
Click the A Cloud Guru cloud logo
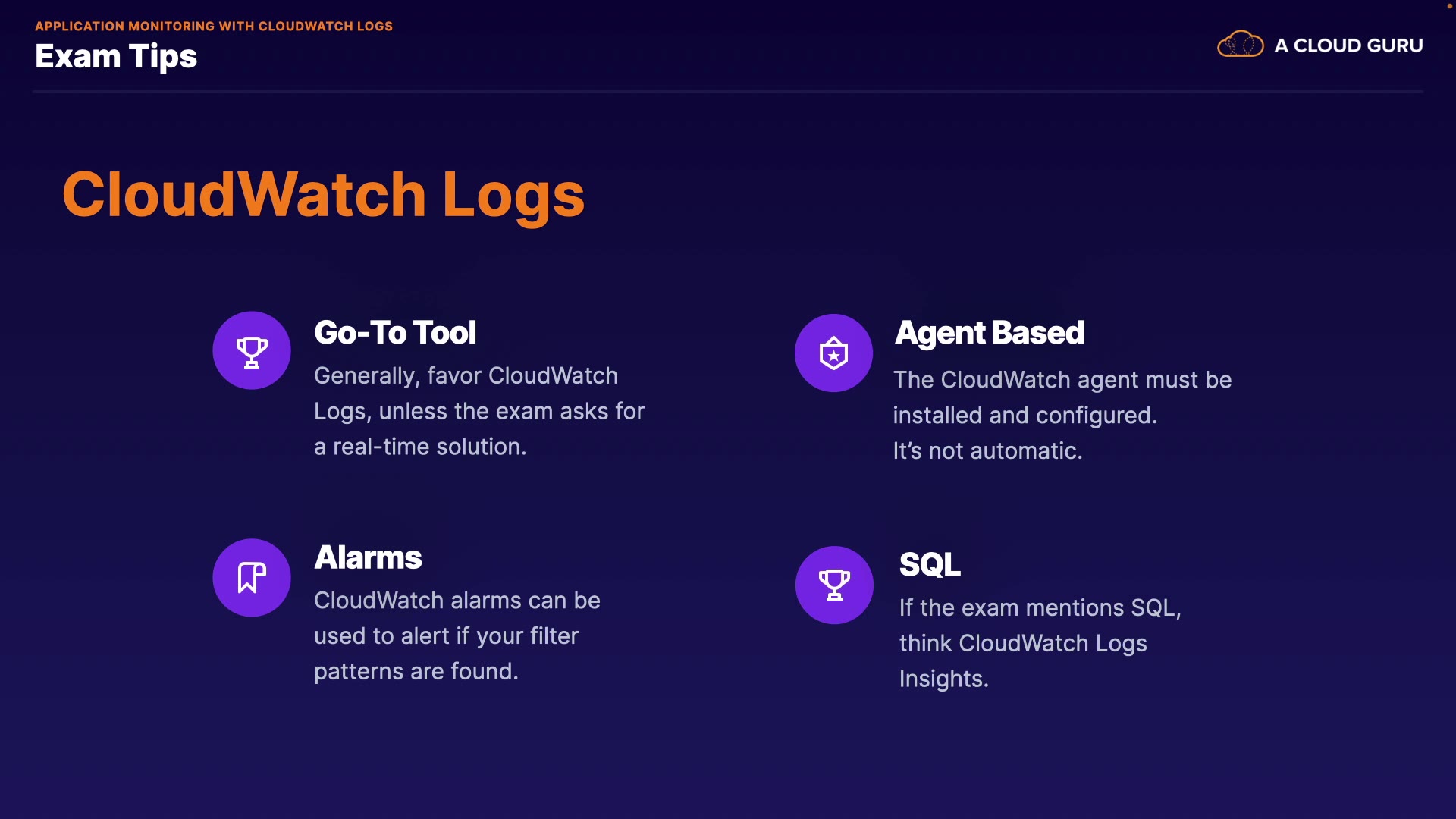1240,45
